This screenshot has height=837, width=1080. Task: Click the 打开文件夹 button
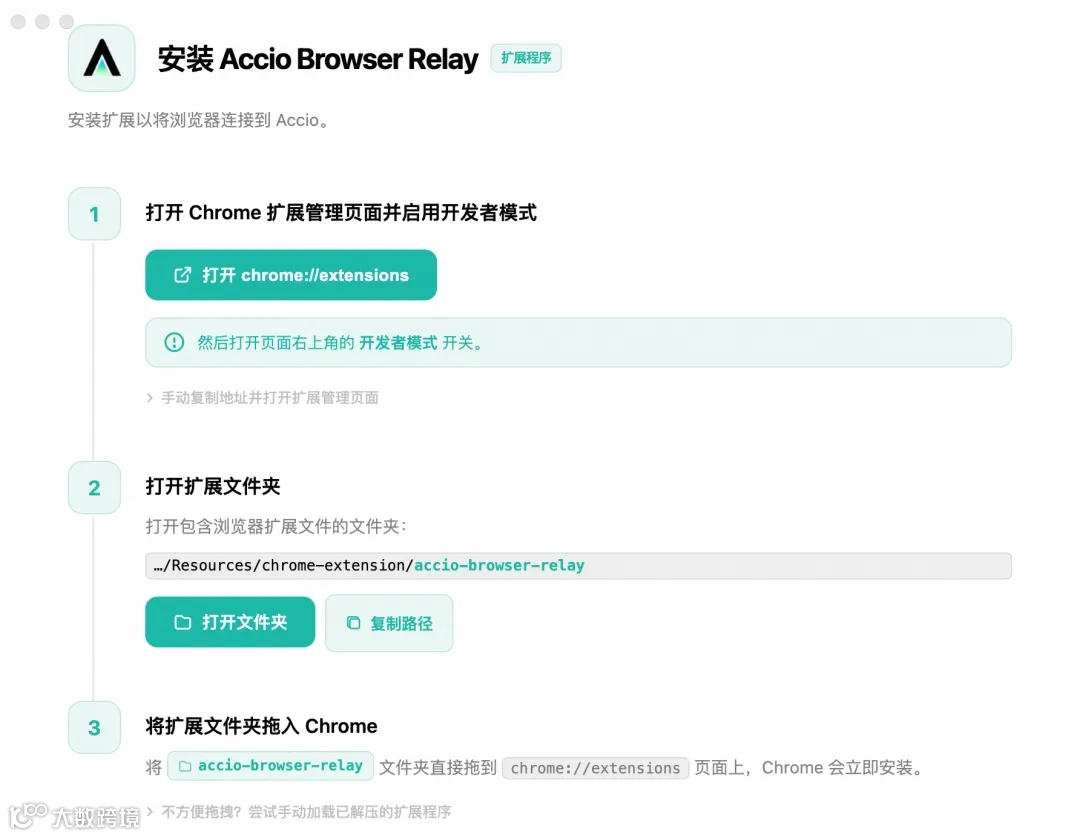[230, 622]
